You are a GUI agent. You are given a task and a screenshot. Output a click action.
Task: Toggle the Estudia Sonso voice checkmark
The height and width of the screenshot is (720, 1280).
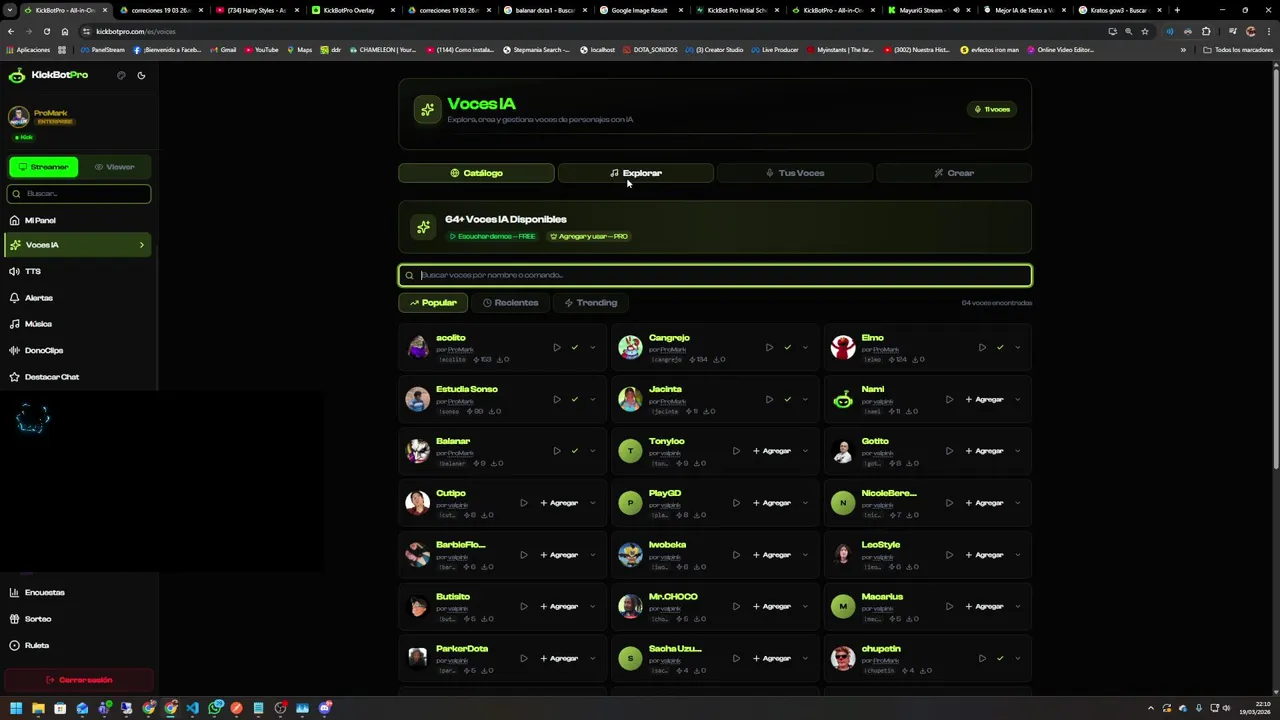point(575,399)
